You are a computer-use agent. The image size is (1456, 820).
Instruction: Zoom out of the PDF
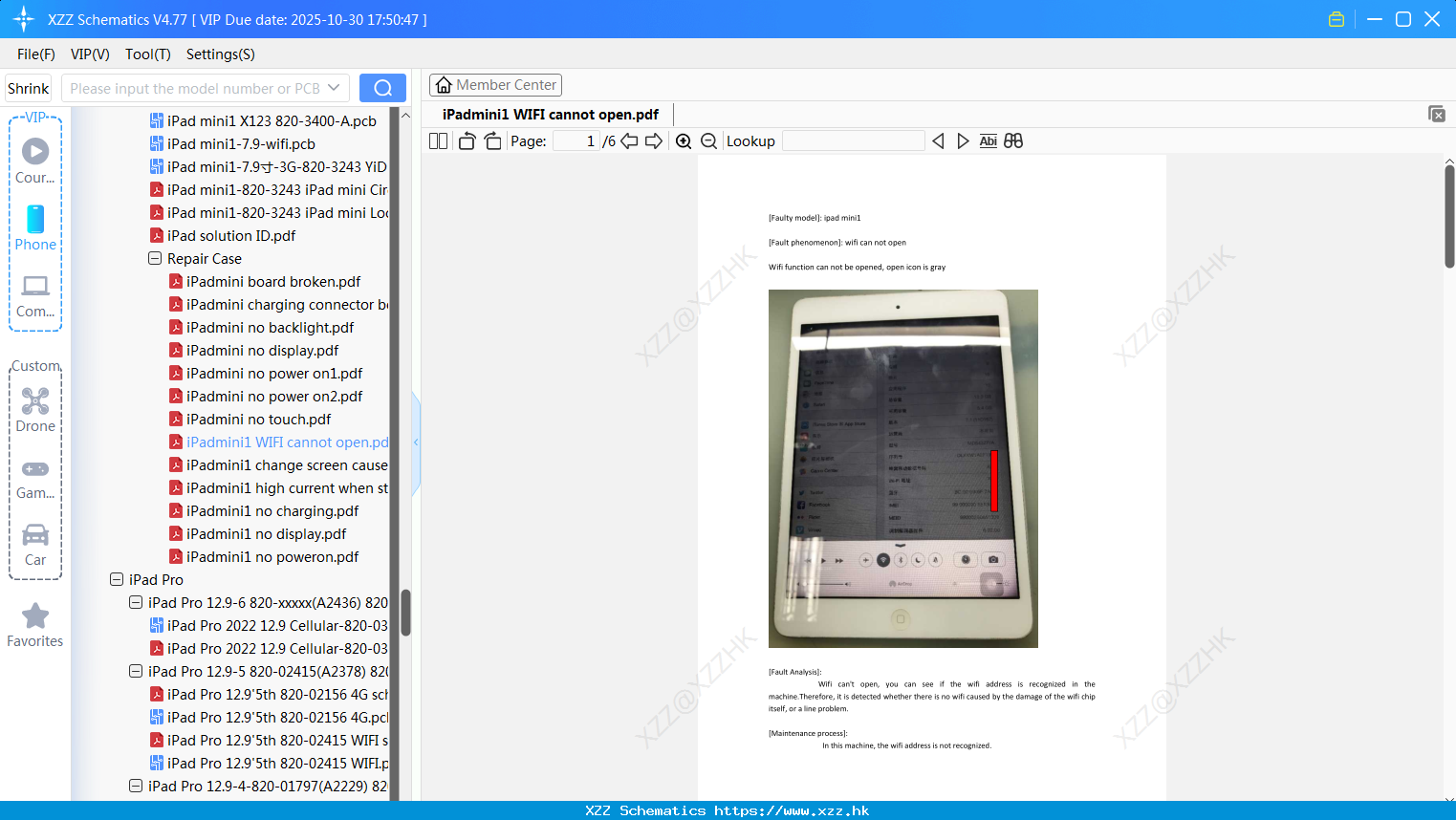[x=708, y=141]
